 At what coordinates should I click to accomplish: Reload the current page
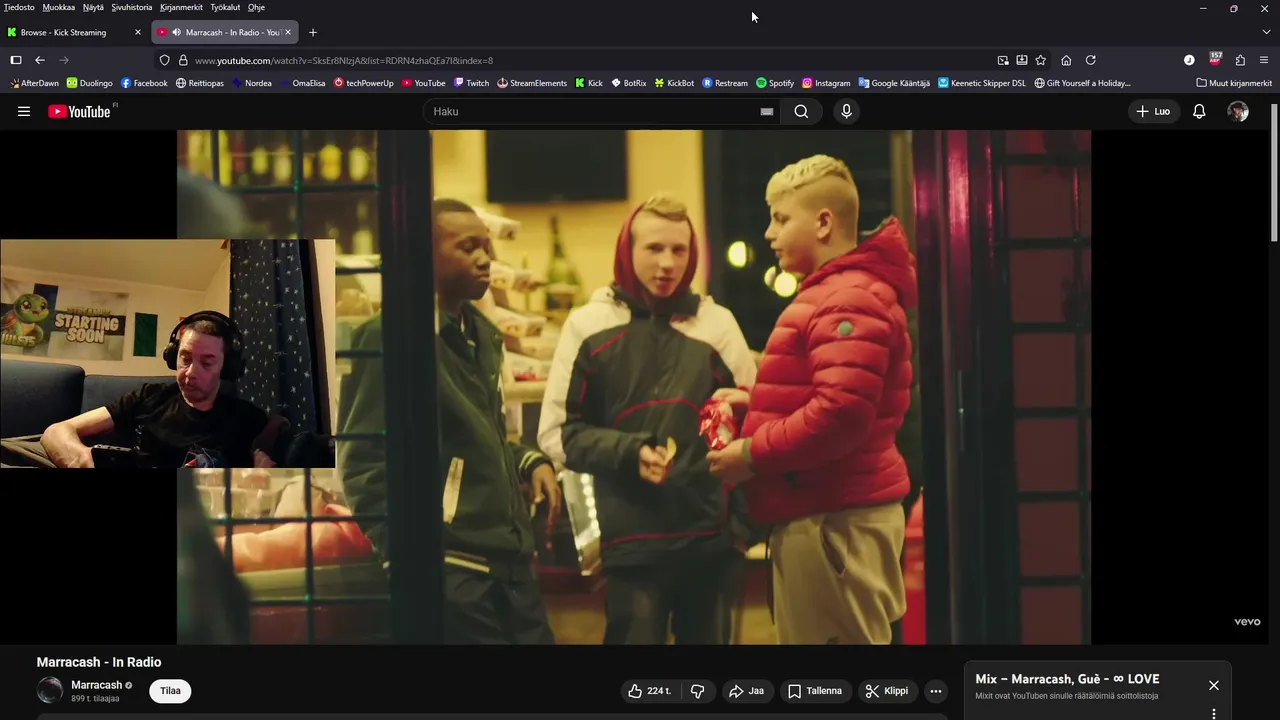(x=1091, y=60)
